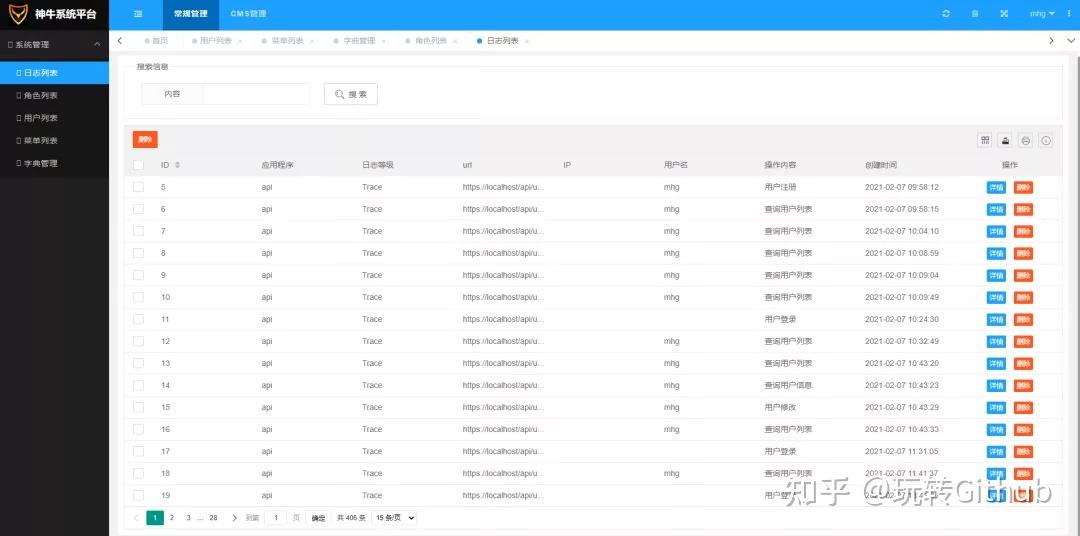Select 菜单列表 in the sidebar

pyautogui.click(x=54, y=141)
